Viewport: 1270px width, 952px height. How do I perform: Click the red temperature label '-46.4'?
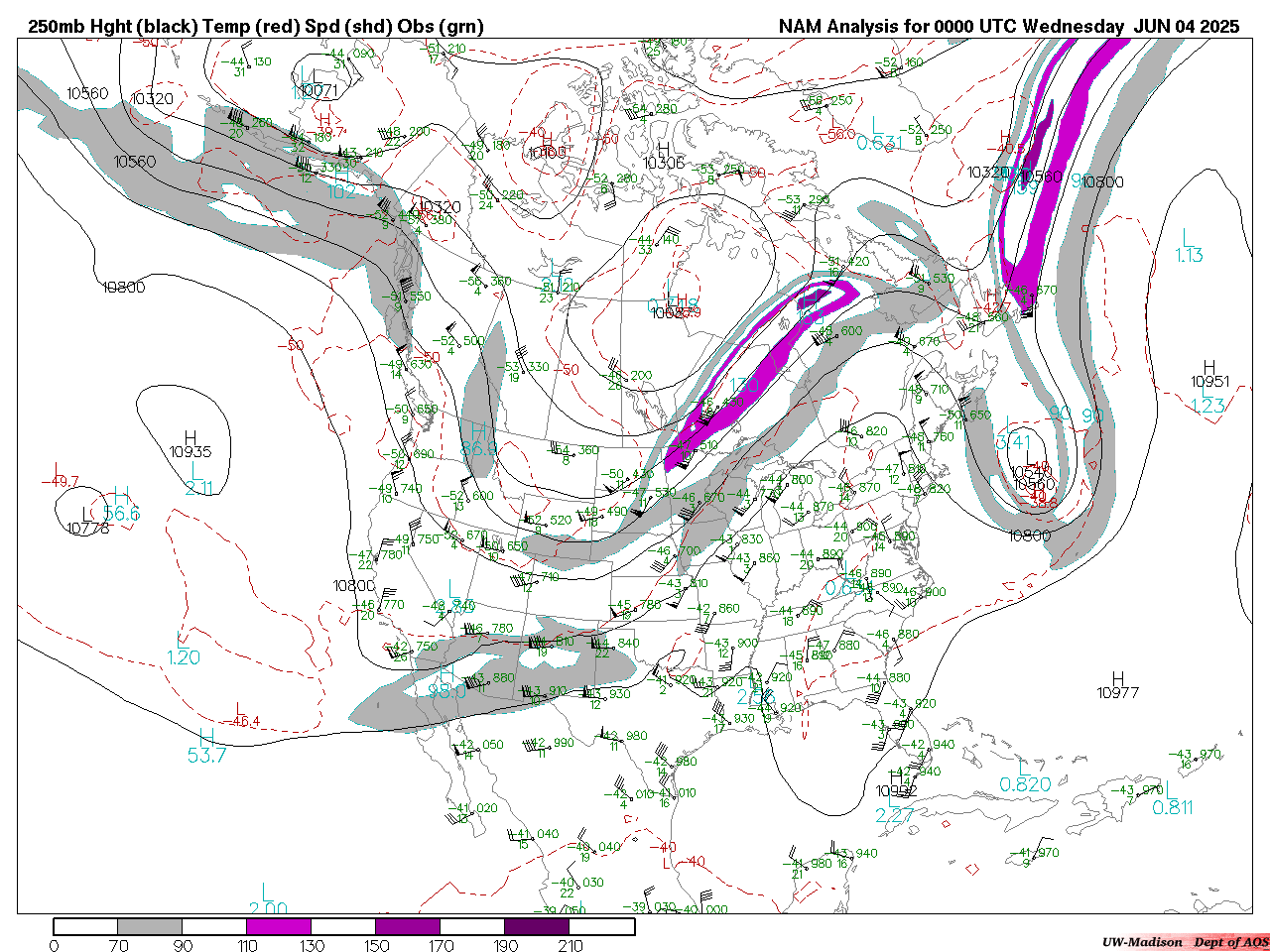click(x=240, y=721)
